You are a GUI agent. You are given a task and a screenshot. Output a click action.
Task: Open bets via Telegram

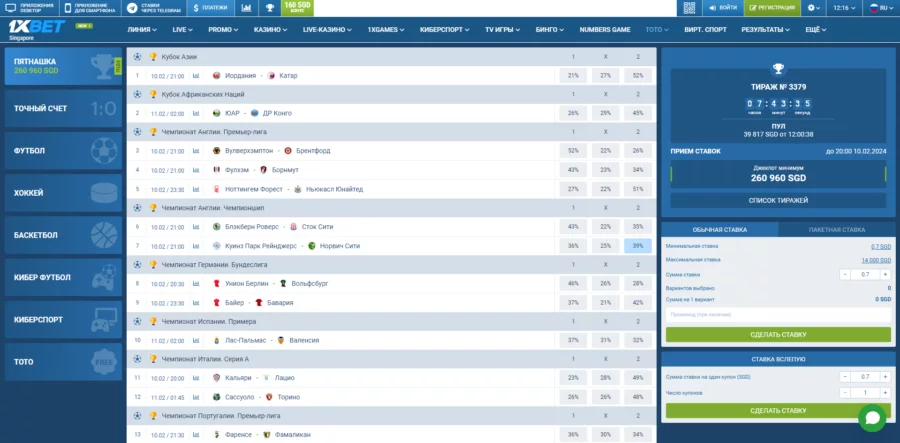click(154, 8)
